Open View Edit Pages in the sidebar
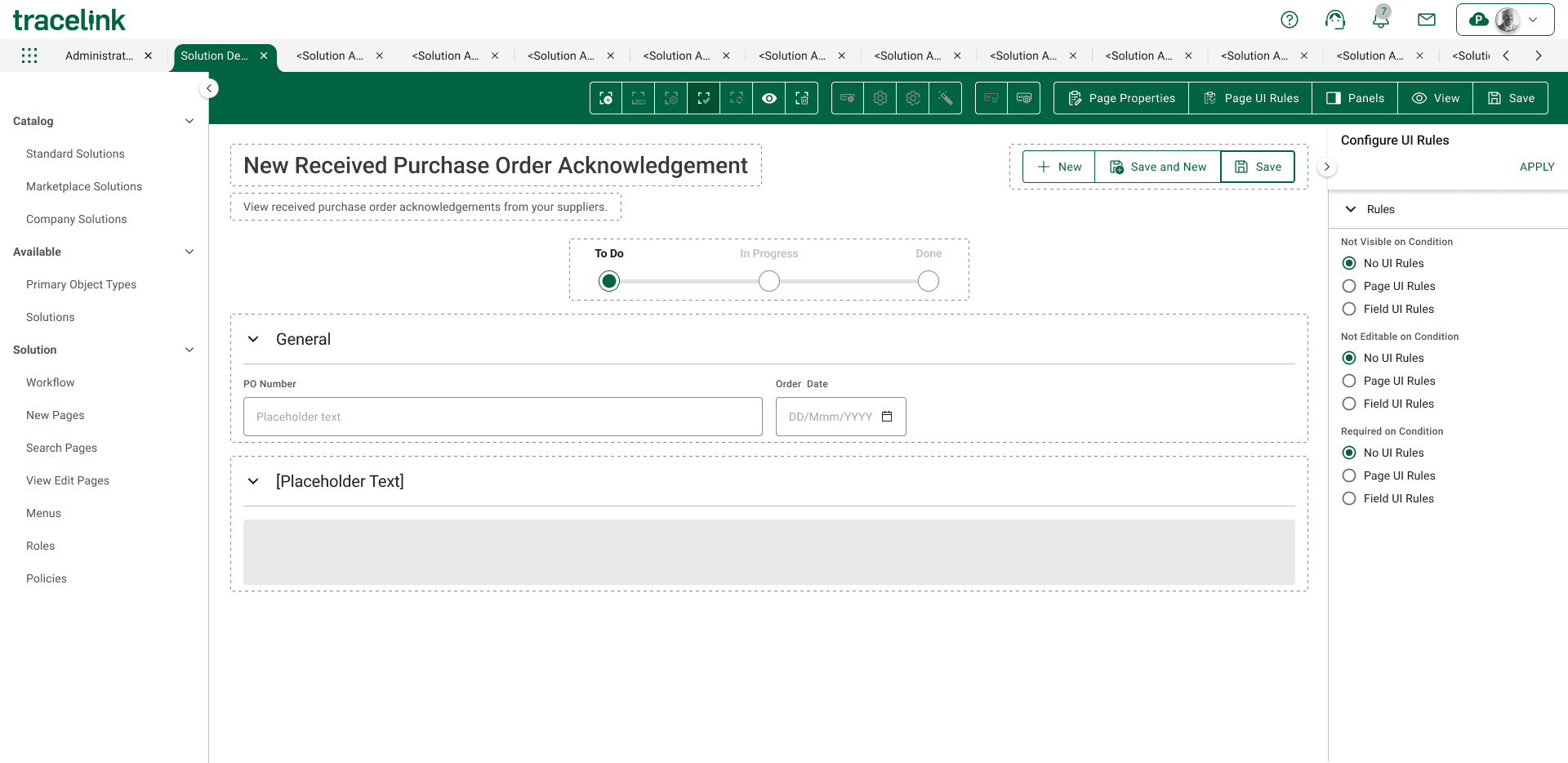This screenshot has height=763, width=1568. (x=68, y=480)
